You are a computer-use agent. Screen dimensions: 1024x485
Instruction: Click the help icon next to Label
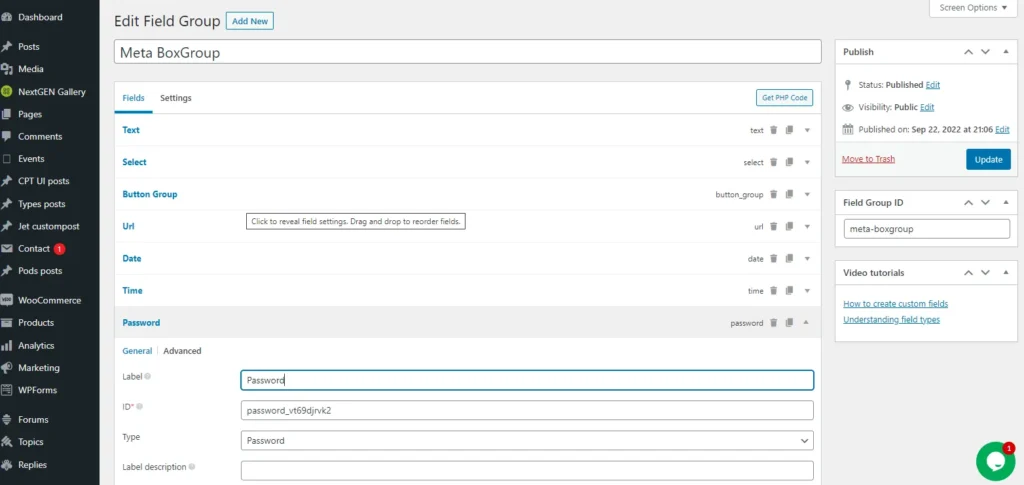(148, 377)
